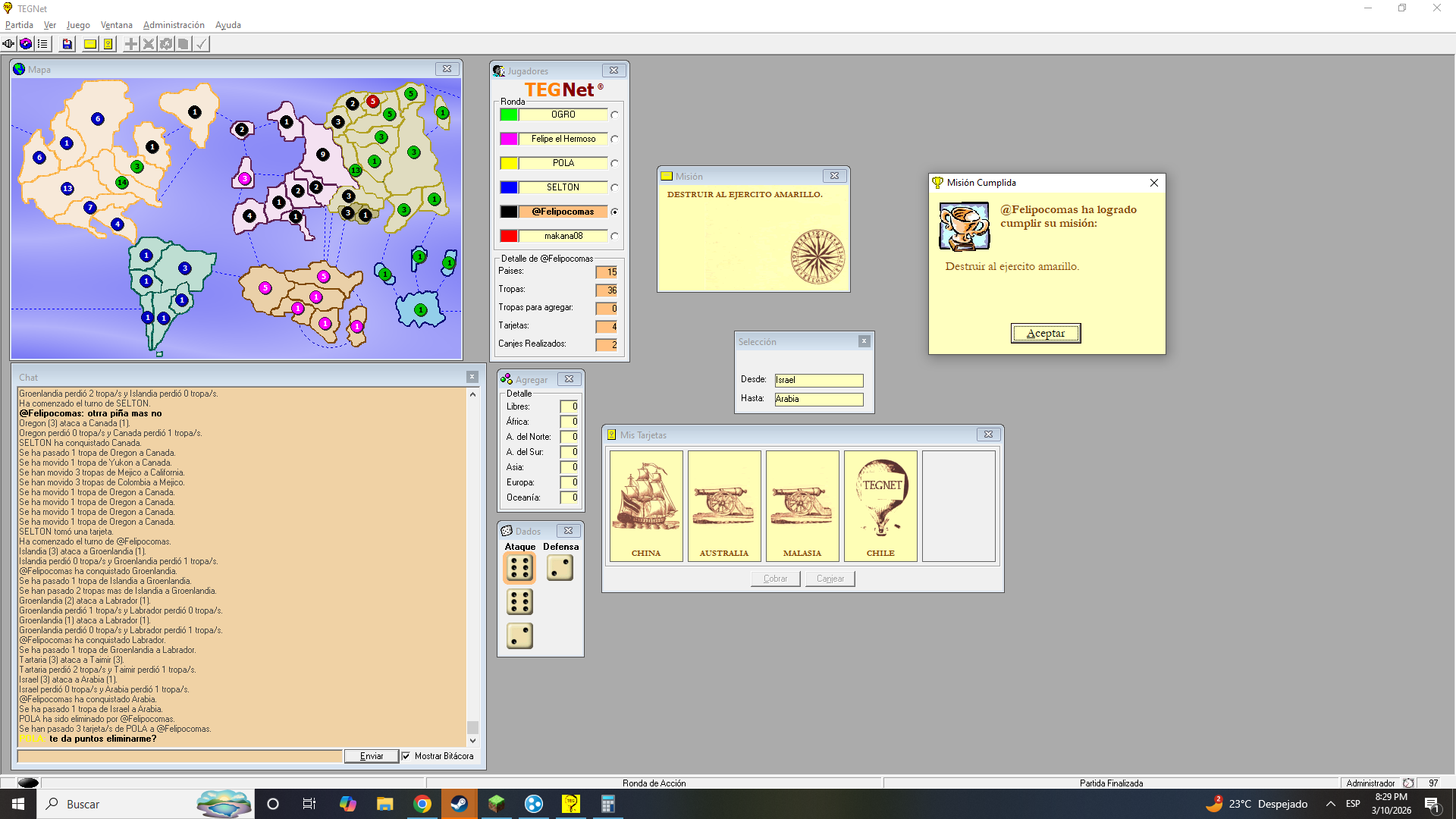The width and height of the screenshot is (1456, 819).
Task: Click the yellow cards toolbar icon
Action: click(x=108, y=44)
